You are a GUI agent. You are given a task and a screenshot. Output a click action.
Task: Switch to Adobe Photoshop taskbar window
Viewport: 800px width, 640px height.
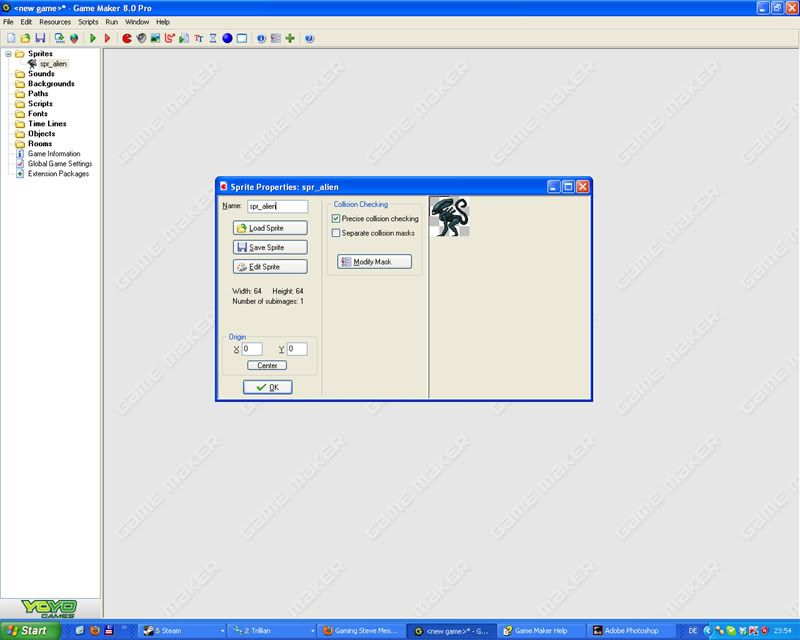(631, 631)
